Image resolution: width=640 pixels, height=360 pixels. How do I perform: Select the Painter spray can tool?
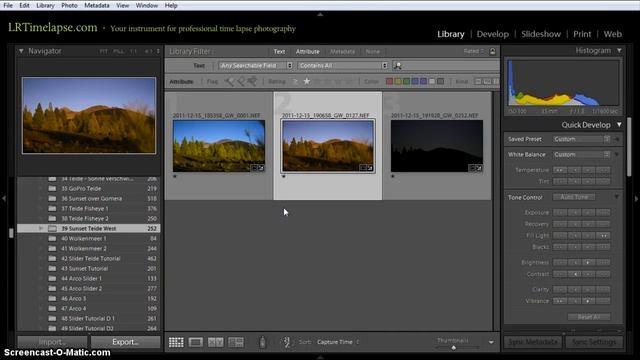(x=262, y=342)
